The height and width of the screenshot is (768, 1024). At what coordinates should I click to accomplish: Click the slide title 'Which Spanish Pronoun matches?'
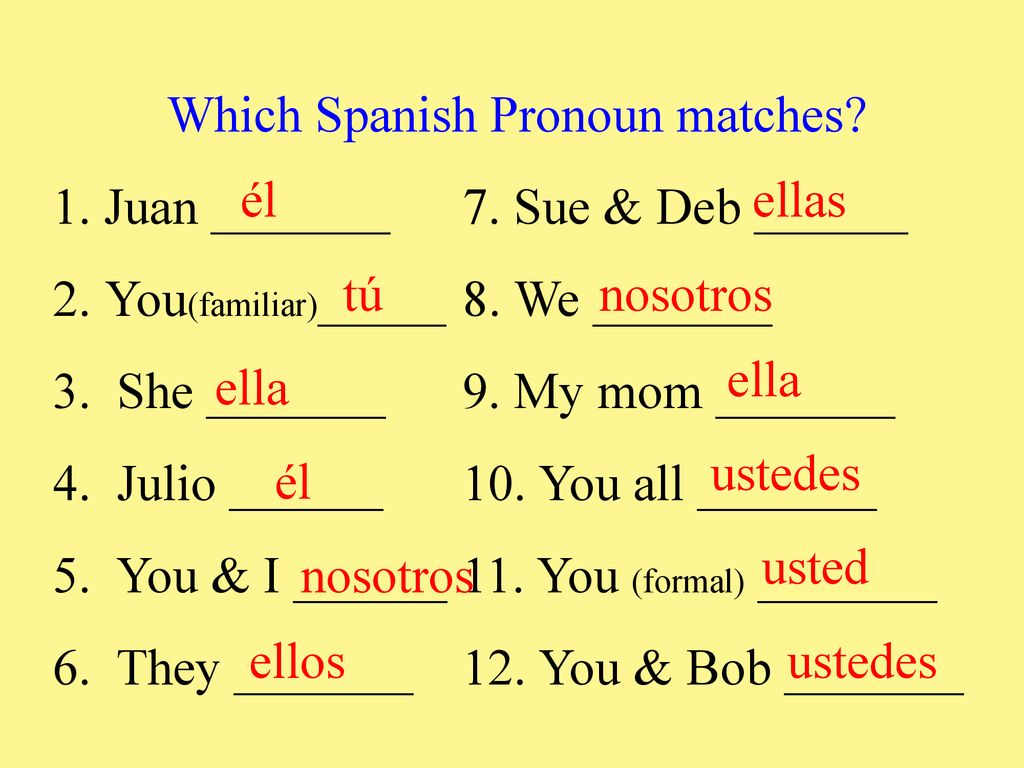tap(517, 116)
